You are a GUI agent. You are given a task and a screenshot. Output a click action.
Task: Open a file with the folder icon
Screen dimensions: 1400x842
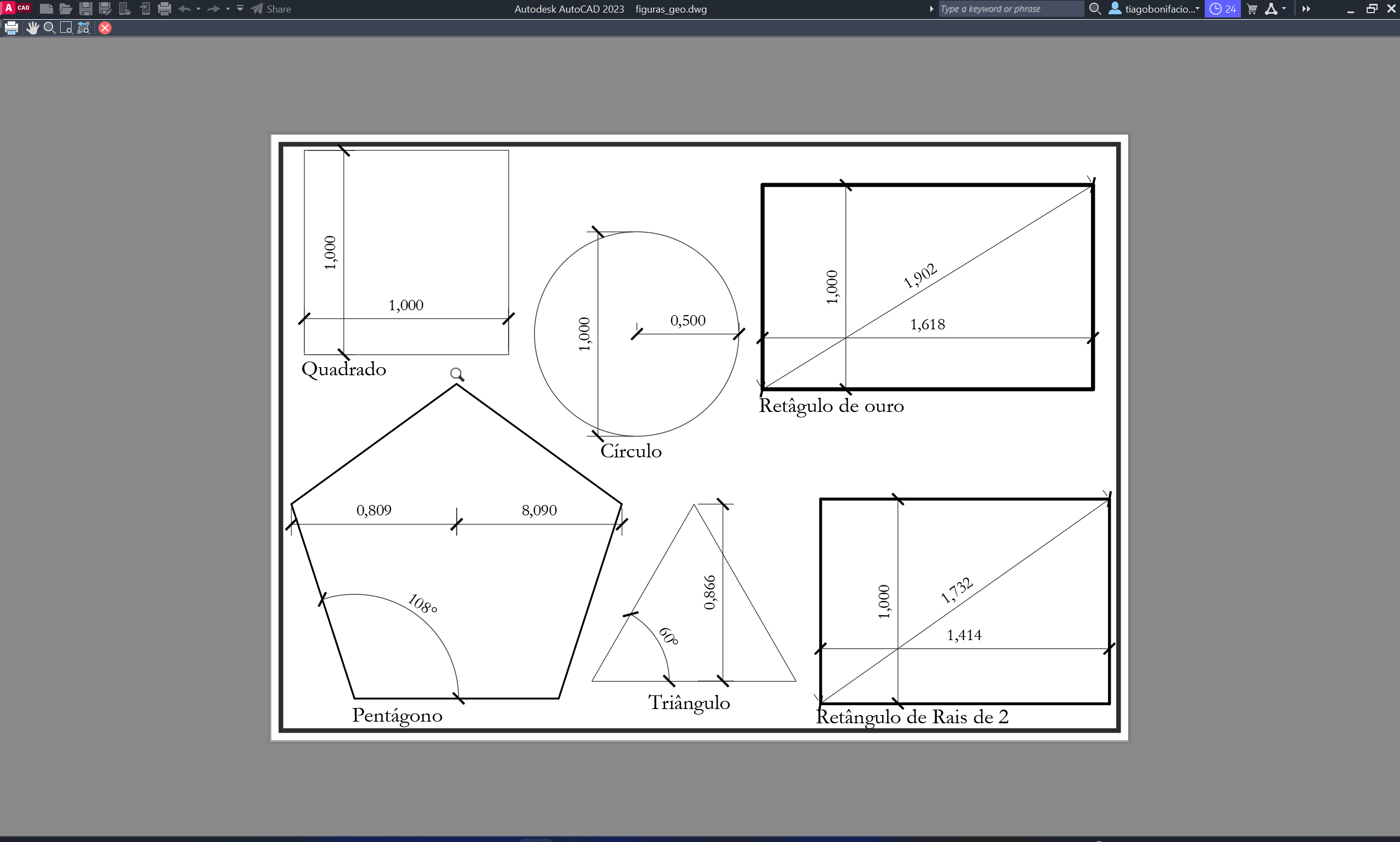pyautogui.click(x=66, y=9)
